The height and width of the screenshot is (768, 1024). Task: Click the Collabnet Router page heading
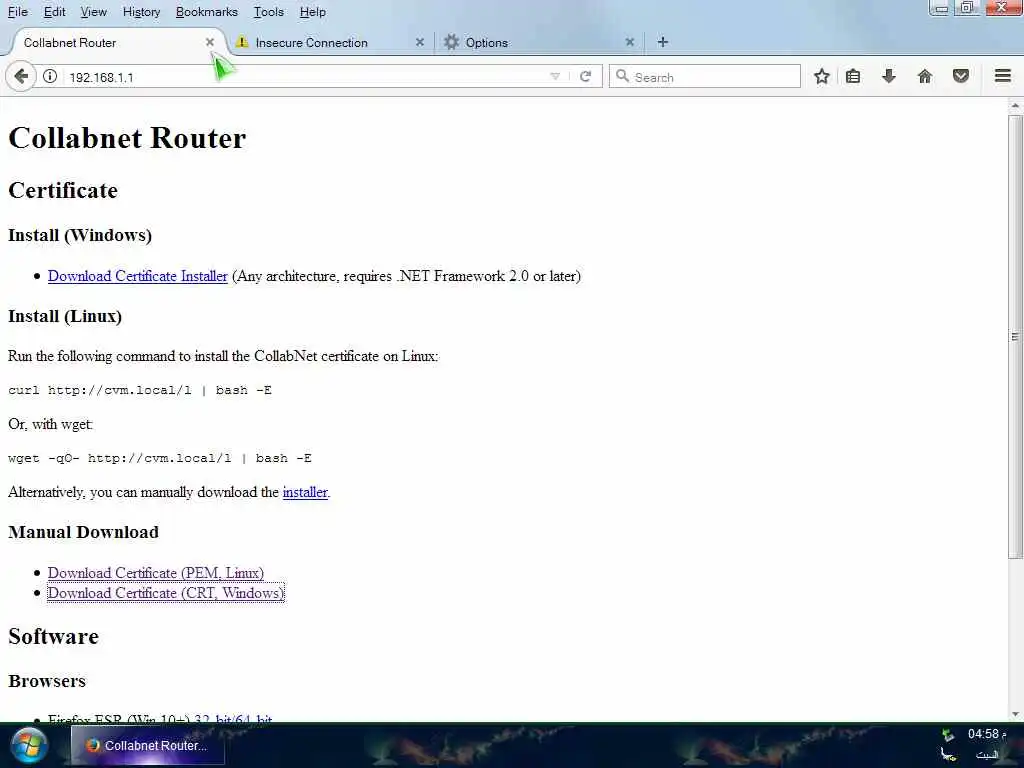tap(127, 138)
